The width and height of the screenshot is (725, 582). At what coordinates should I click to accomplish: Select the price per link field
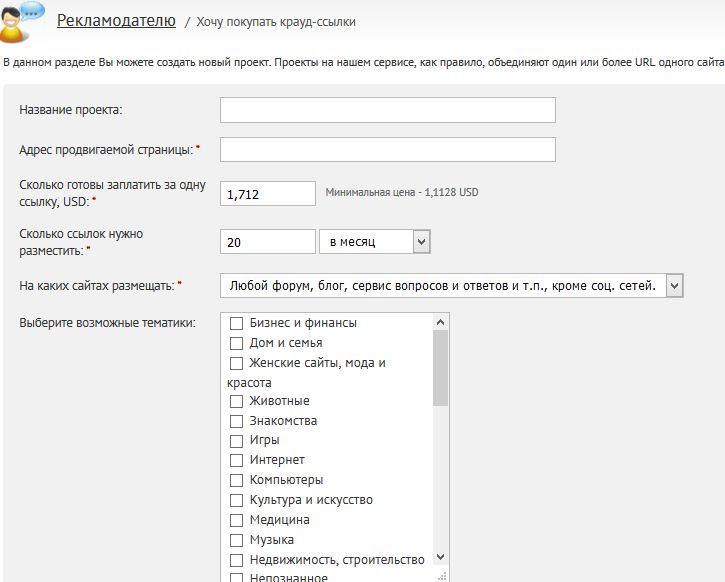(x=268, y=193)
